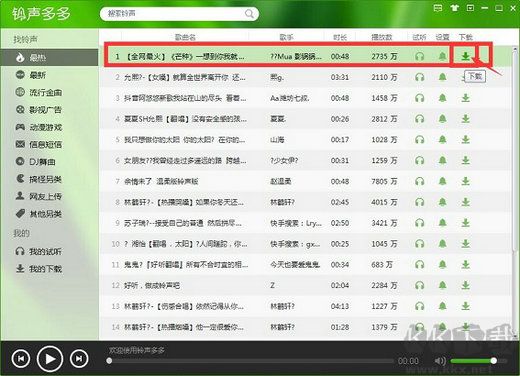
Task: Click bell icon in row 4 (2812 万)
Action: pos(442,119)
